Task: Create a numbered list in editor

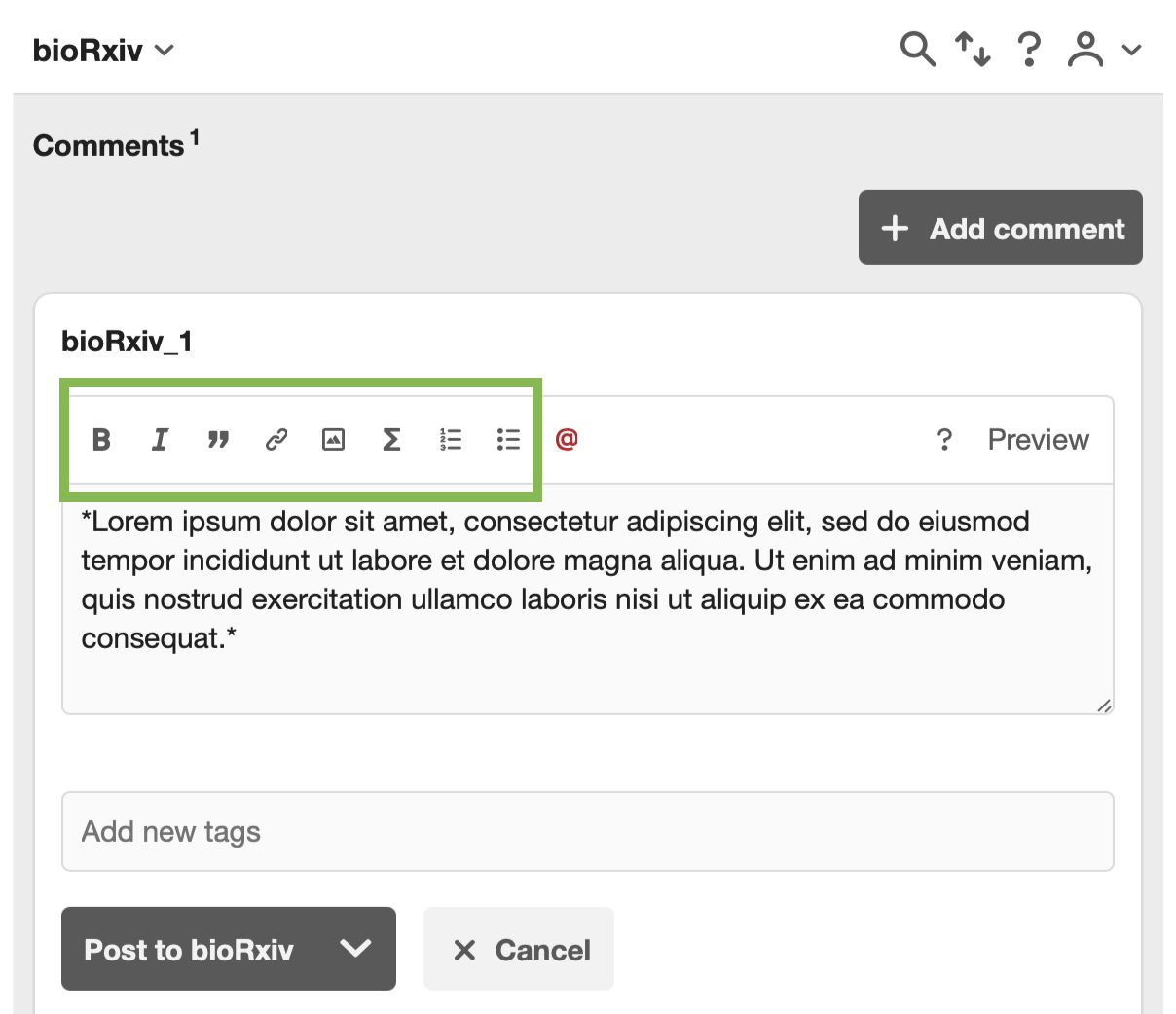Action: [450, 440]
